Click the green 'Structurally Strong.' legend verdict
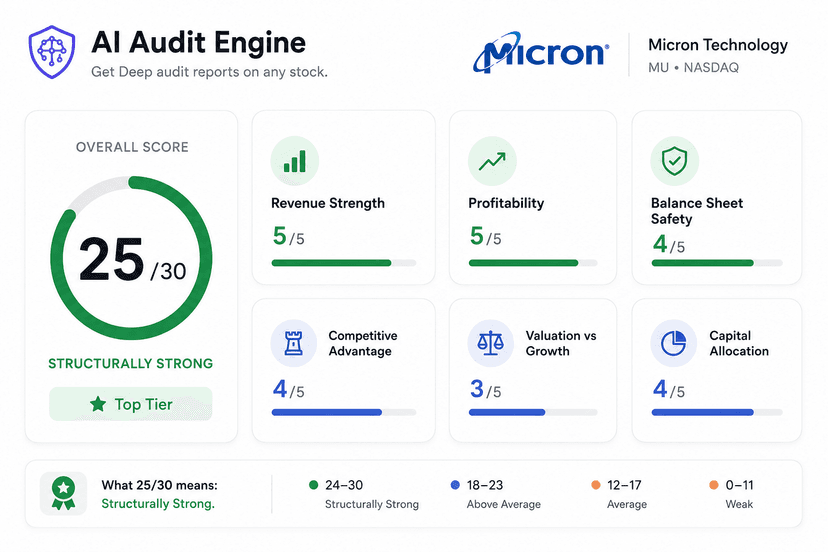The image size is (828, 552). 158,504
